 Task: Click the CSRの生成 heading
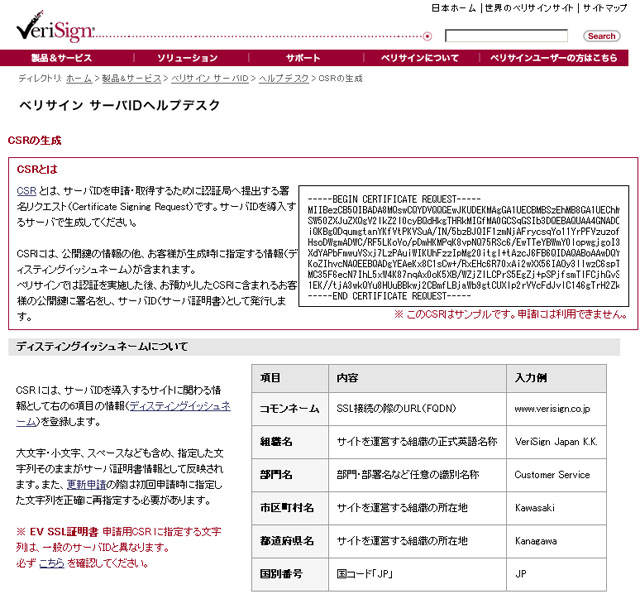34,141
